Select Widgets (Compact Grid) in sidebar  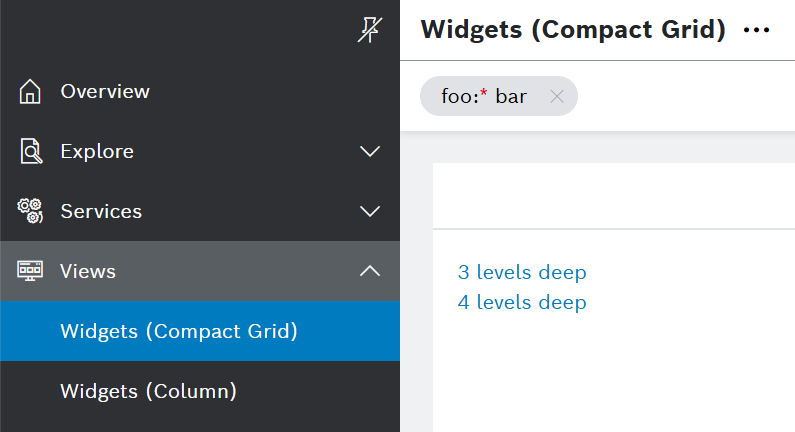[179, 331]
